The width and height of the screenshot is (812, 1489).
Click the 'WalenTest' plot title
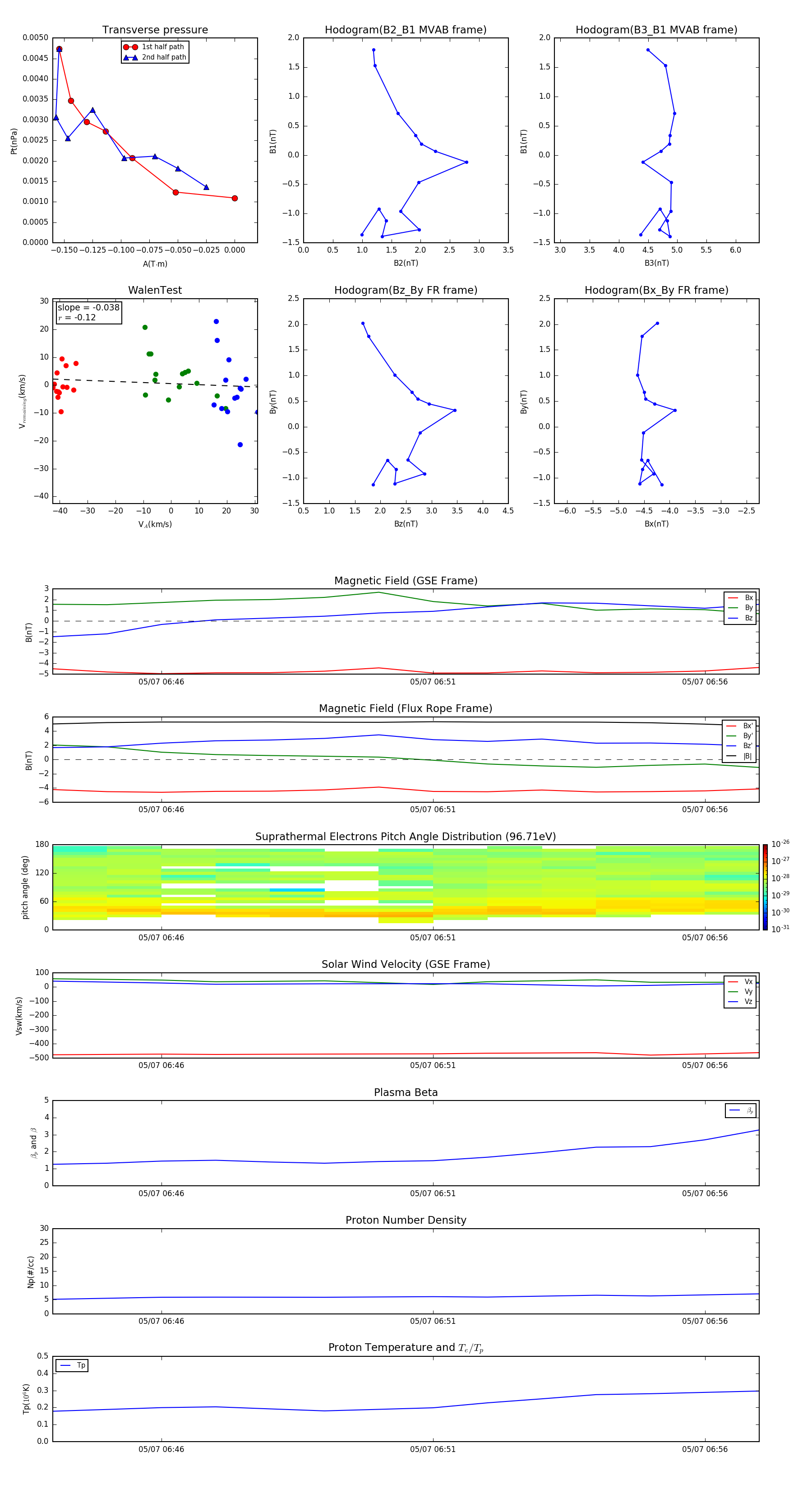click(x=155, y=290)
